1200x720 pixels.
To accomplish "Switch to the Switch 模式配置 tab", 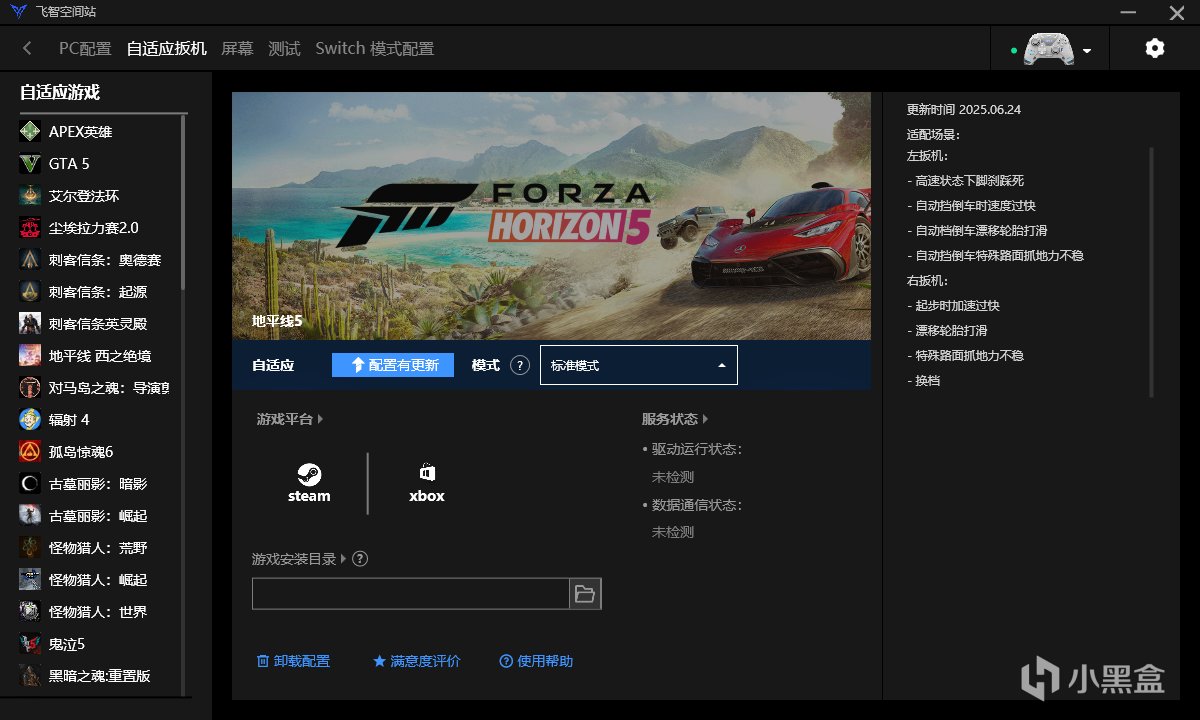I will pos(376,47).
